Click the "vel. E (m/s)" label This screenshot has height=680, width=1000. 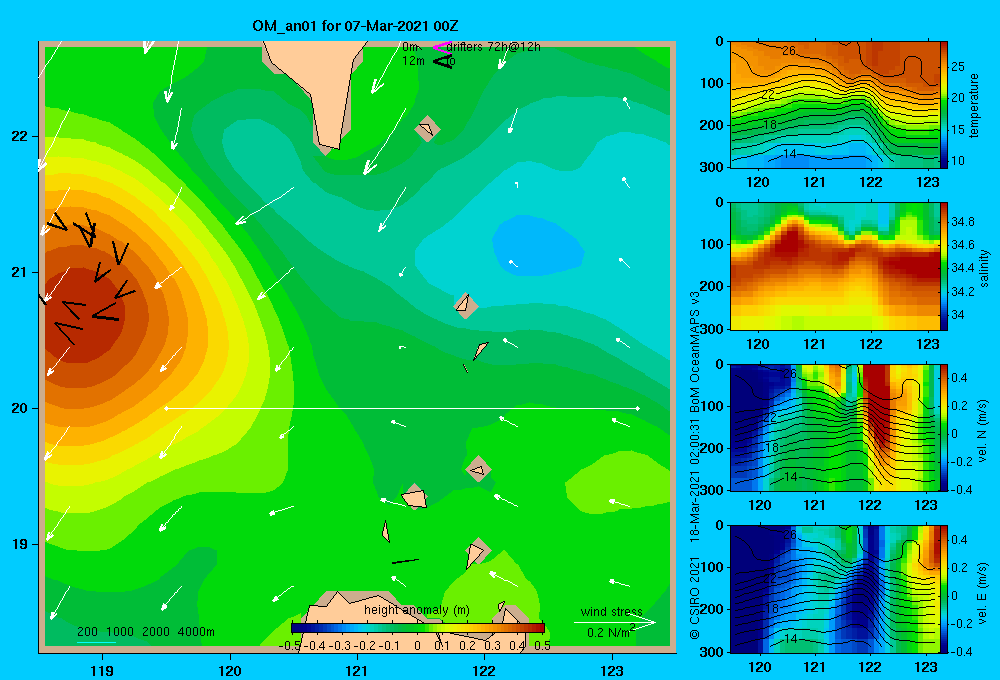983,592
